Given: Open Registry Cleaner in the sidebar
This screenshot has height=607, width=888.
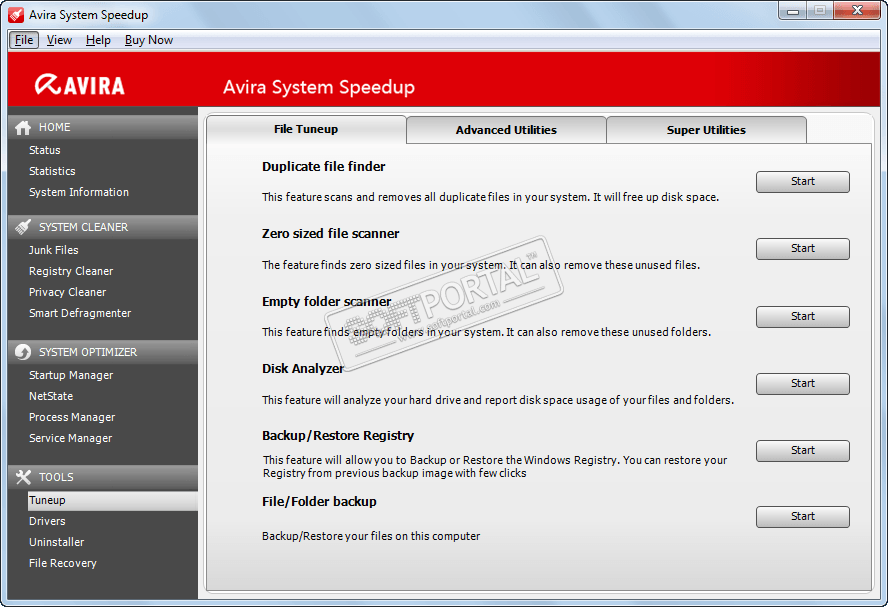Looking at the screenshot, I should coord(71,271).
